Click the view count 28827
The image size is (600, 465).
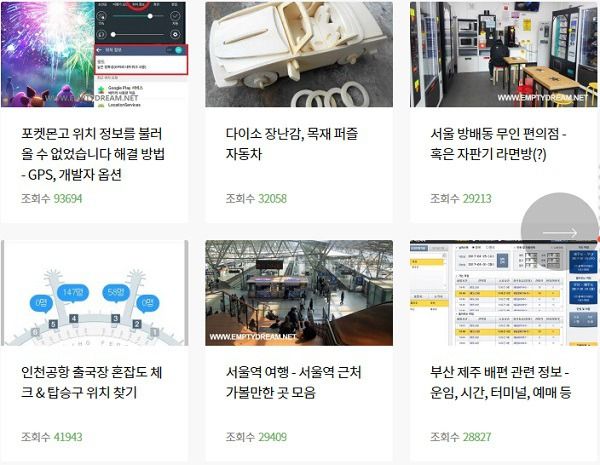(477, 437)
